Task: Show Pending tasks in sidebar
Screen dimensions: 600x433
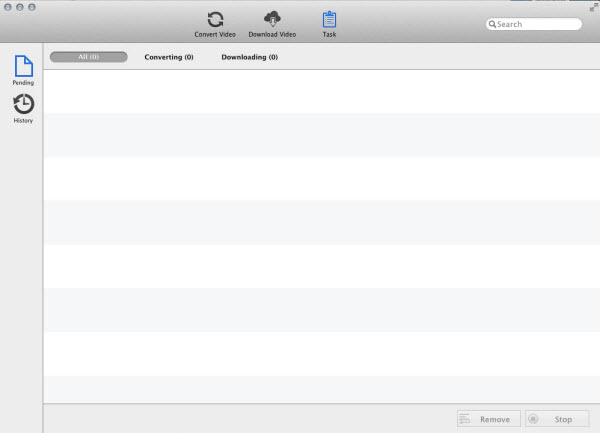Action: tap(23, 70)
